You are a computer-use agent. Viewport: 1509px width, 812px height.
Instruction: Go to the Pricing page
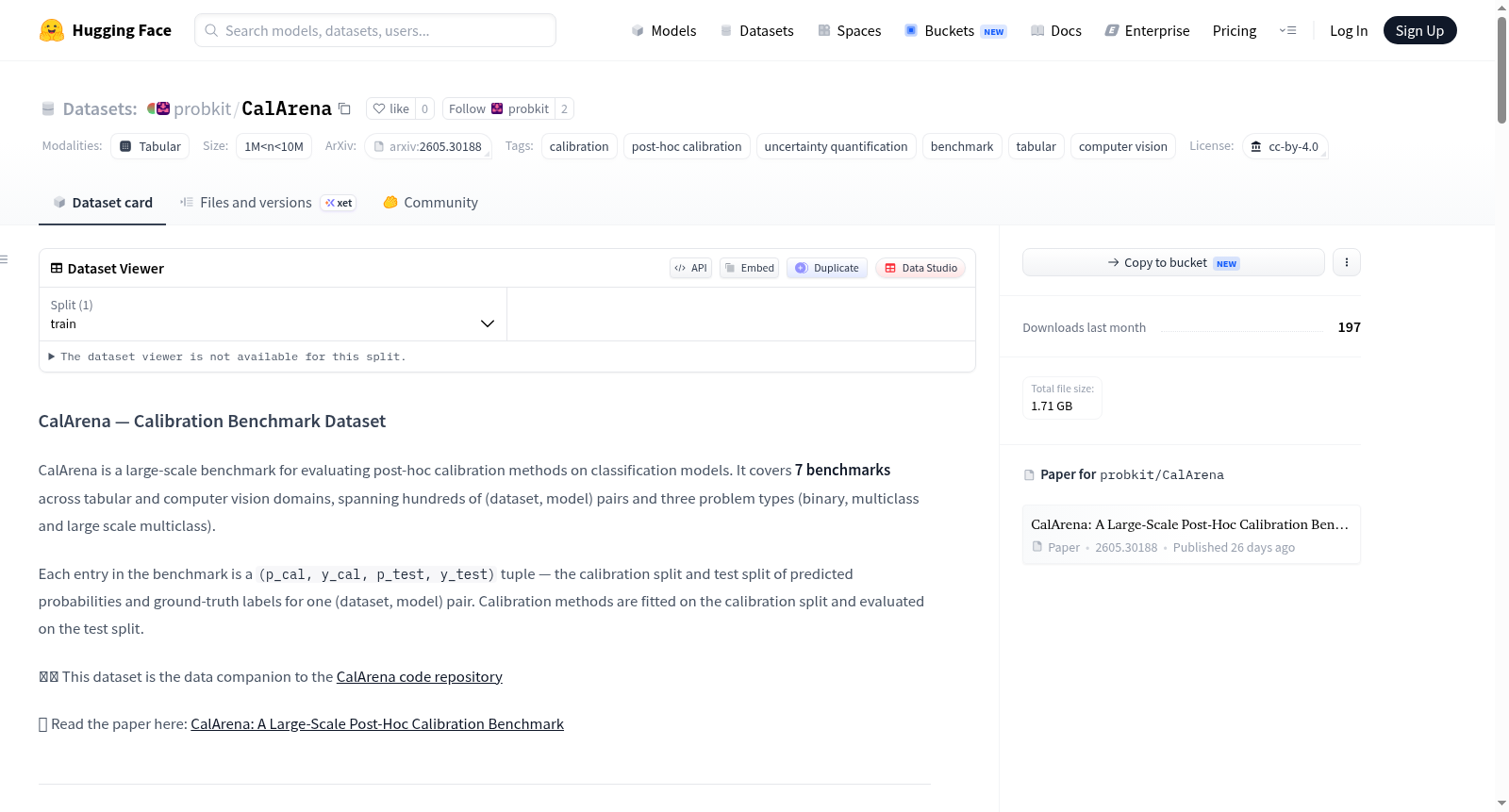pyautogui.click(x=1235, y=30)
